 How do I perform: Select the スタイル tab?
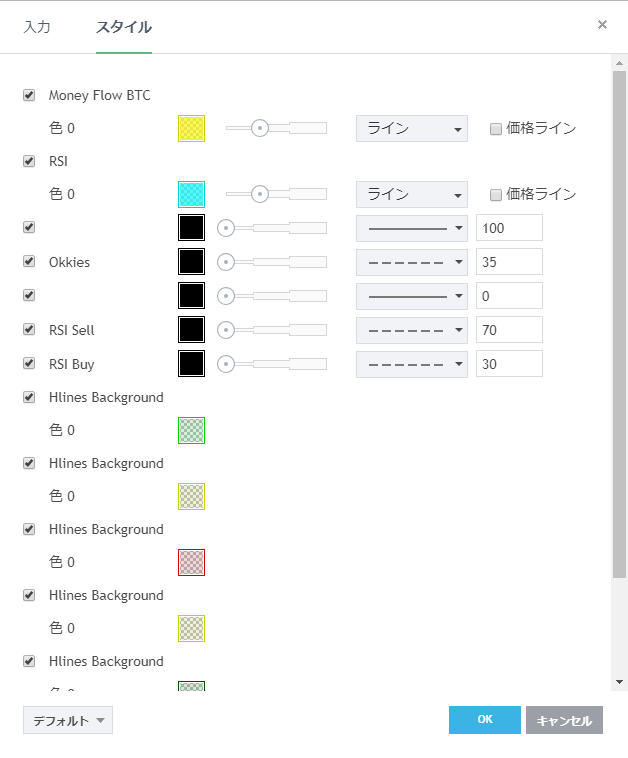[123, 27]
